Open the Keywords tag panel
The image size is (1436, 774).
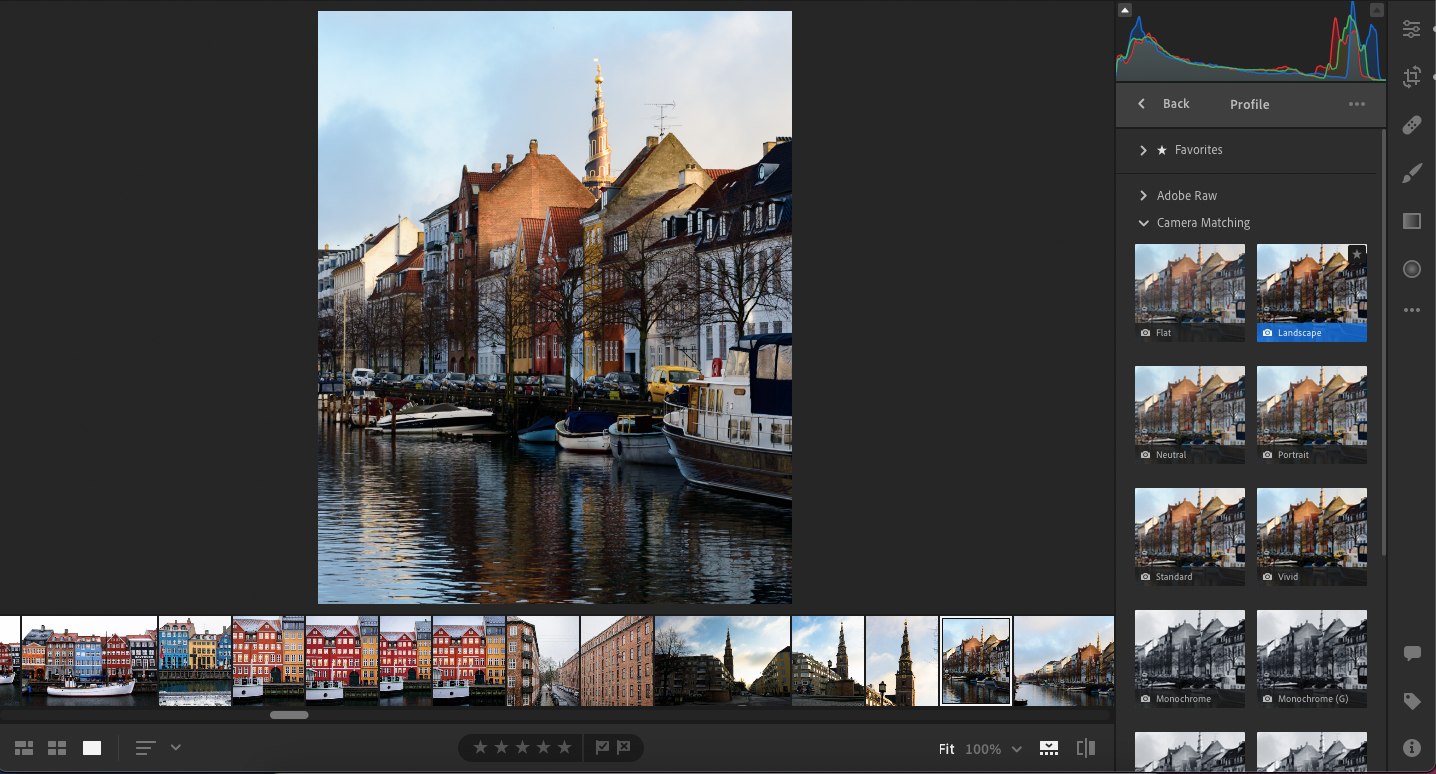point(1411,701)
